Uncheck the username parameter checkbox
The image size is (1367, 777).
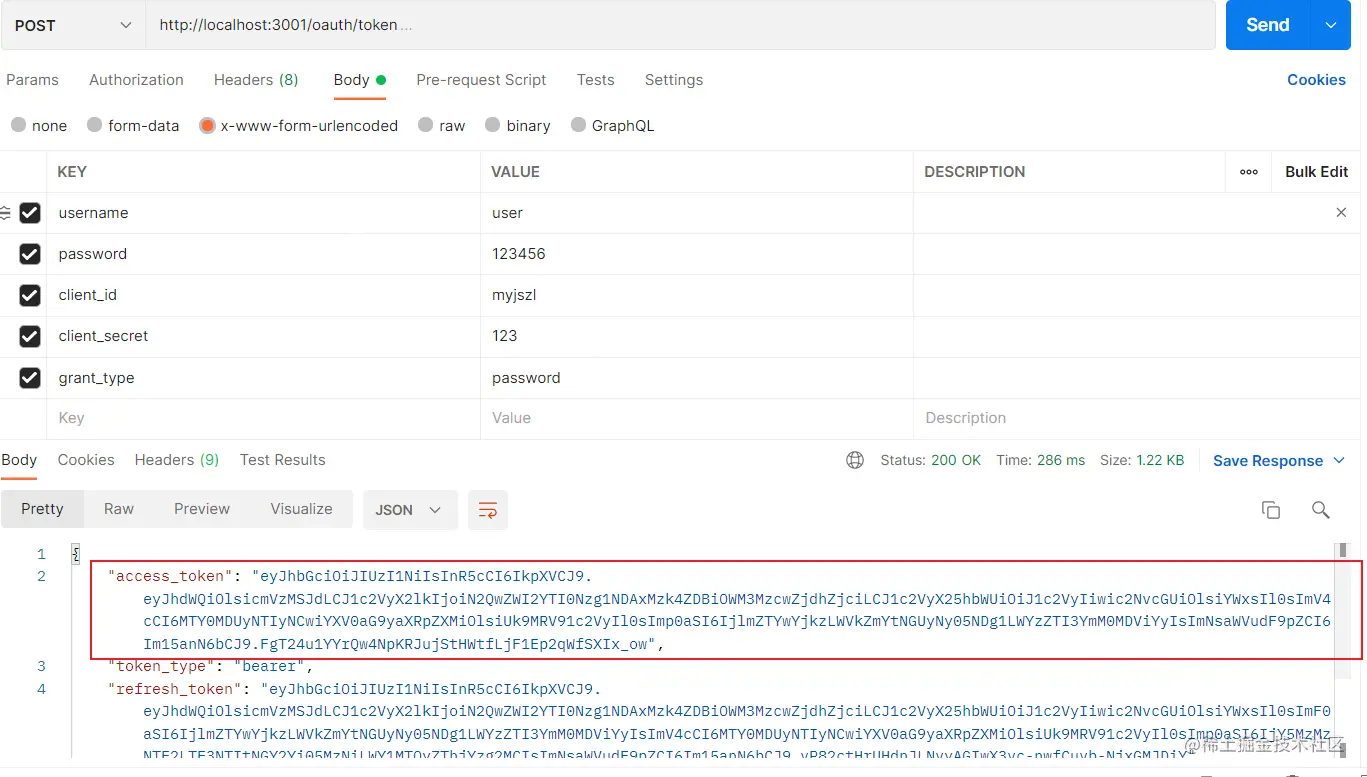[x=30, y=213]
